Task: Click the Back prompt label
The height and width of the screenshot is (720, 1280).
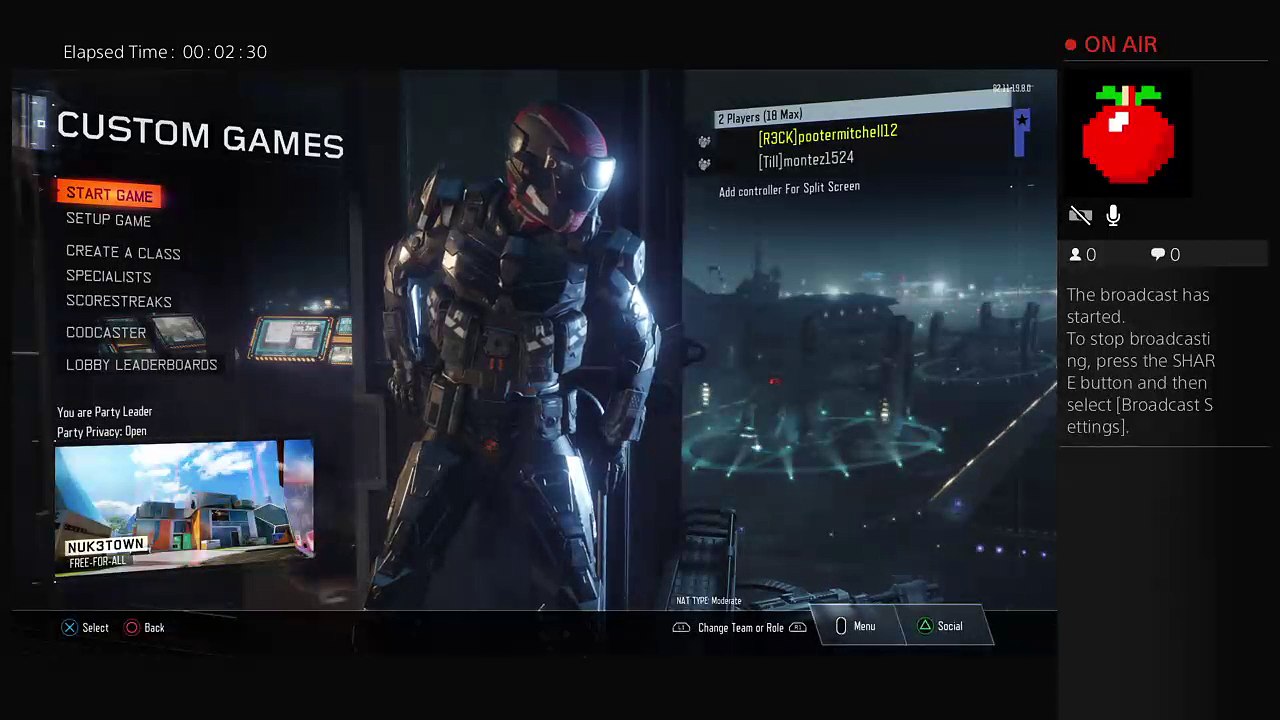Action: [x=154, y=628]
